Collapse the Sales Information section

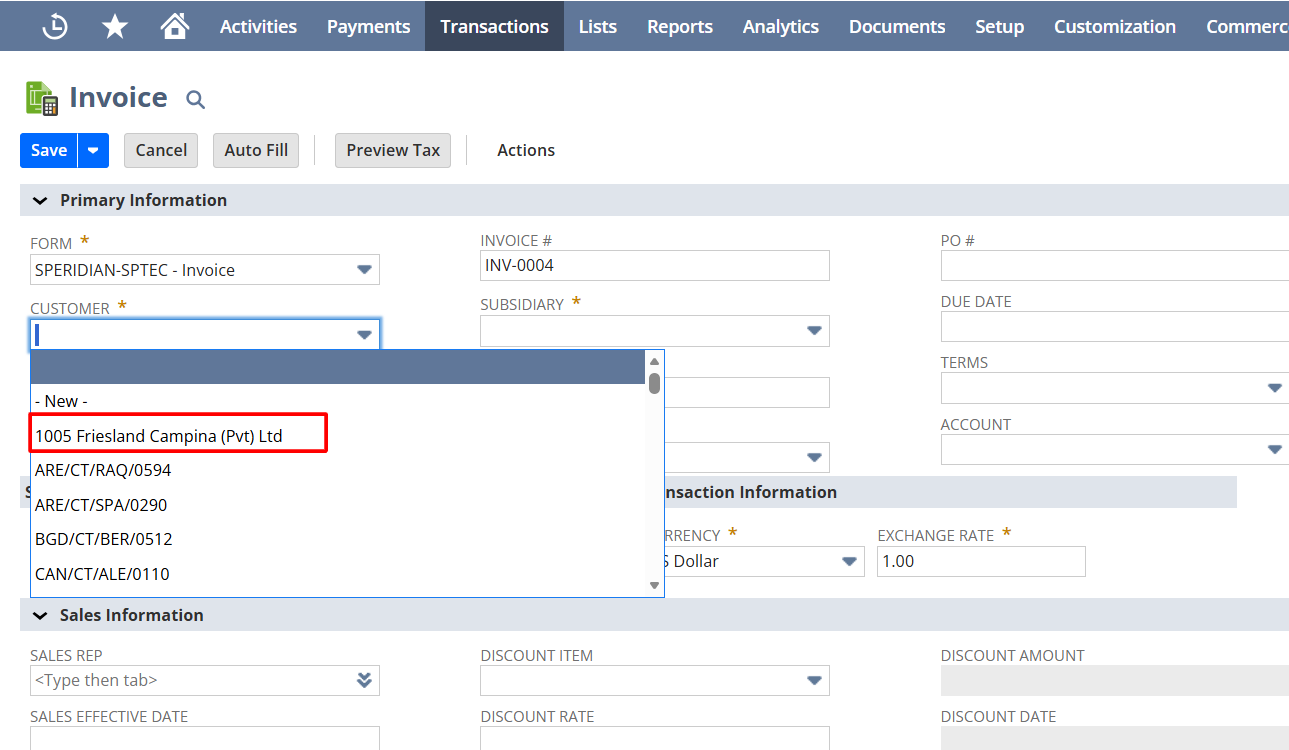click(40, 615)
